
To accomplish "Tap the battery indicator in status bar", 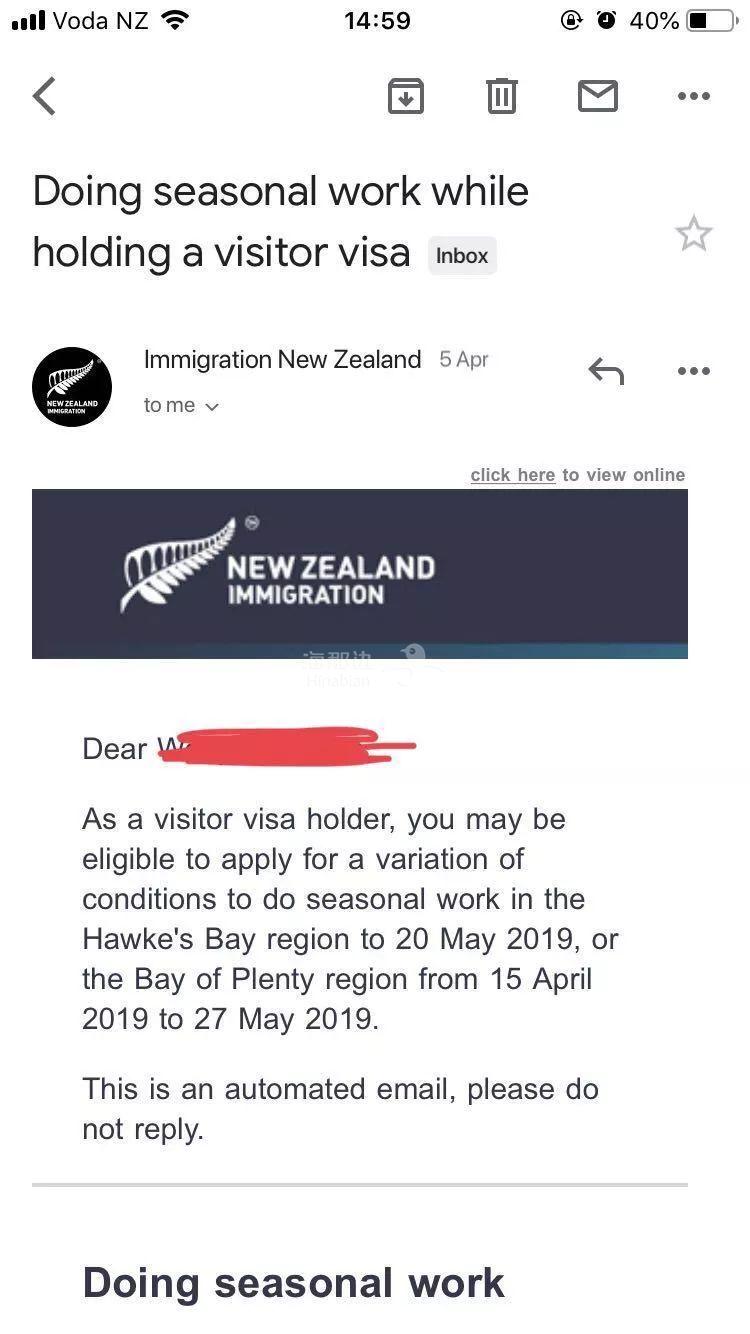I will (711, 20).
